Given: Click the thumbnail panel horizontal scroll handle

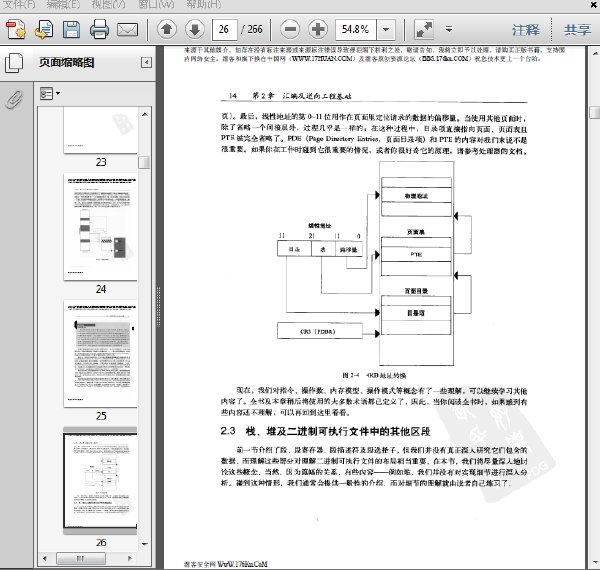Looking at the screenshot, I should [81, 559].
